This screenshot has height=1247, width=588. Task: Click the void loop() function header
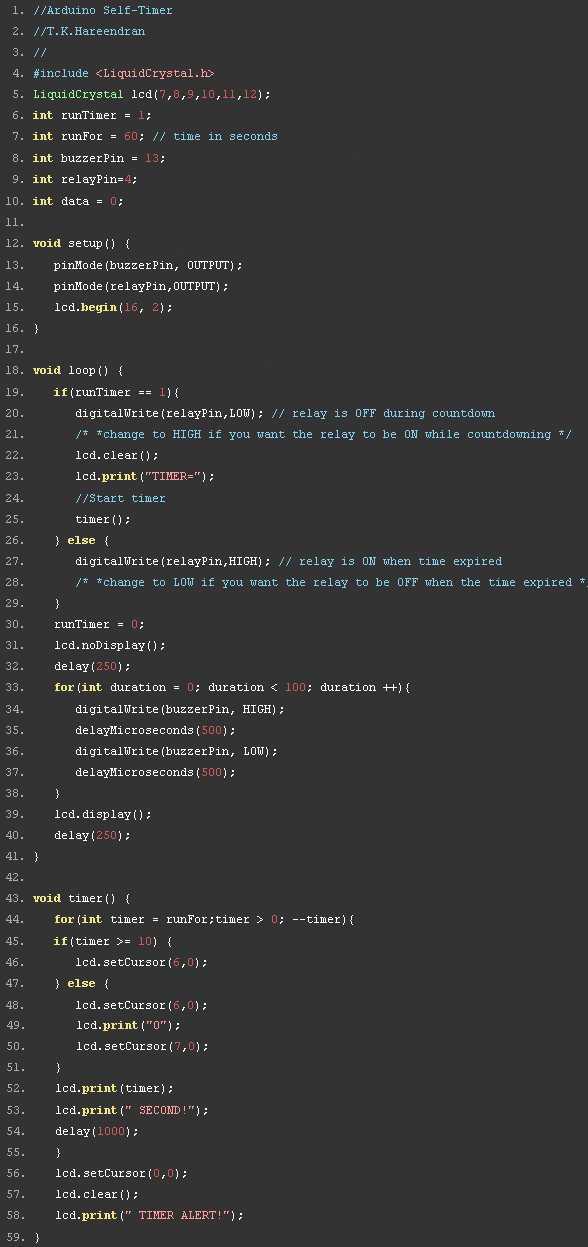[x=78, y=370]
